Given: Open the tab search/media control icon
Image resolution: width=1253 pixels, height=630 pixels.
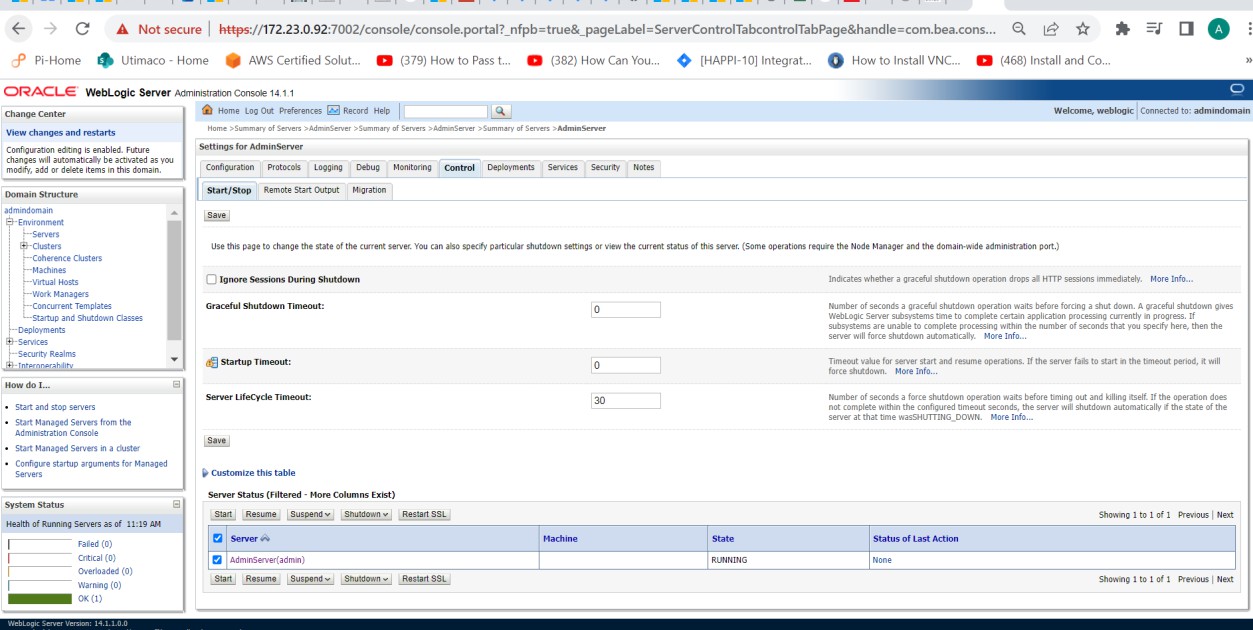Looking at the screenshot, I should point(1154,29).
